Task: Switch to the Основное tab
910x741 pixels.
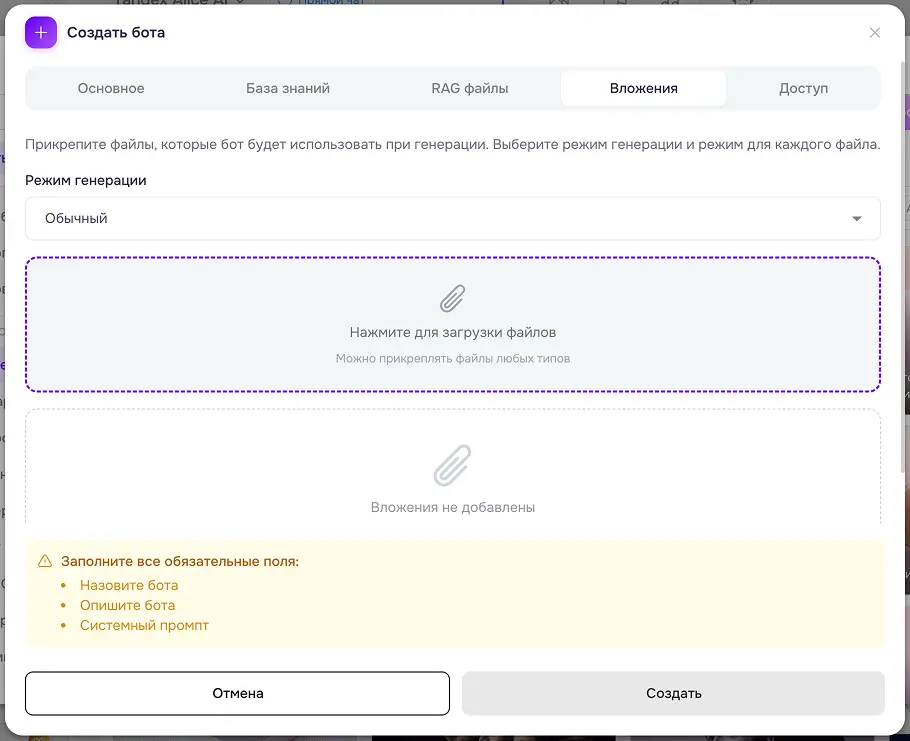Action: [111, 88]
